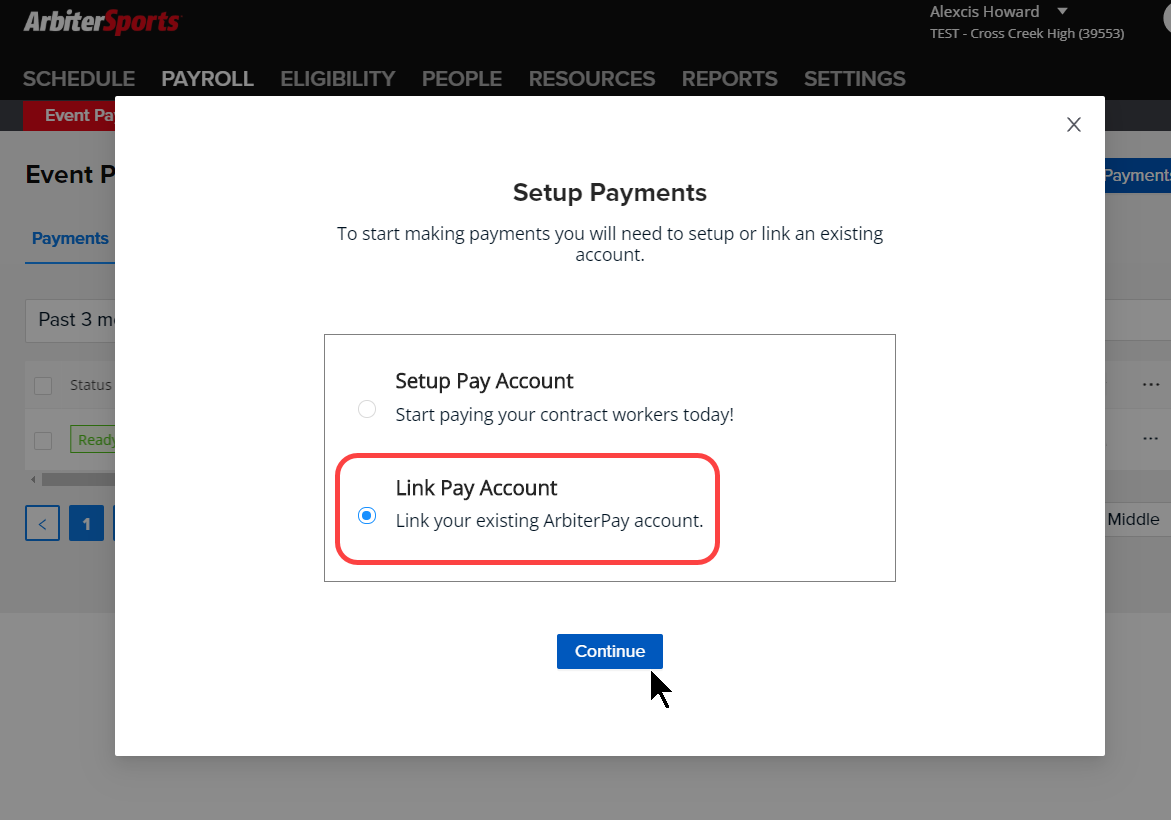The height and width of the screenshot is (820, 1171).
Task: Expand the Alexcis Howard account dropdown
Action: click(1063, 11)
